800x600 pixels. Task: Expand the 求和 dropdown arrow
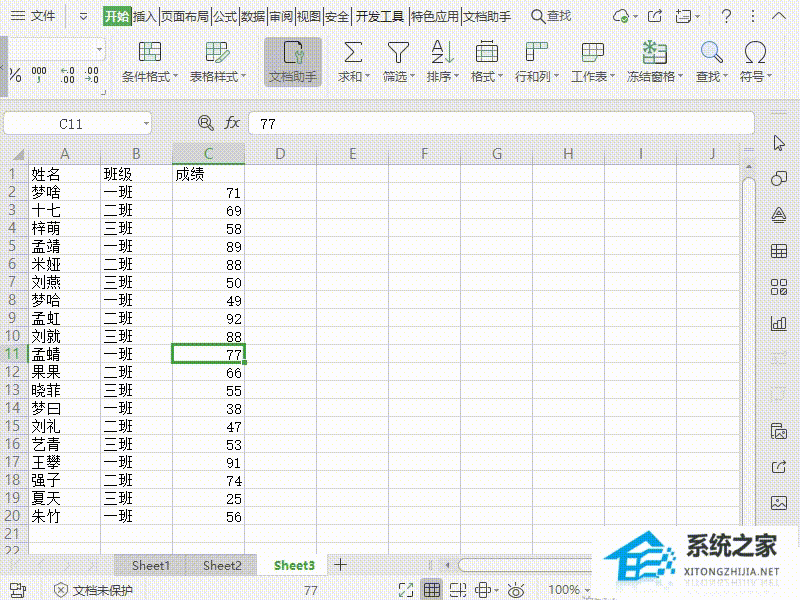pos(366,77)
